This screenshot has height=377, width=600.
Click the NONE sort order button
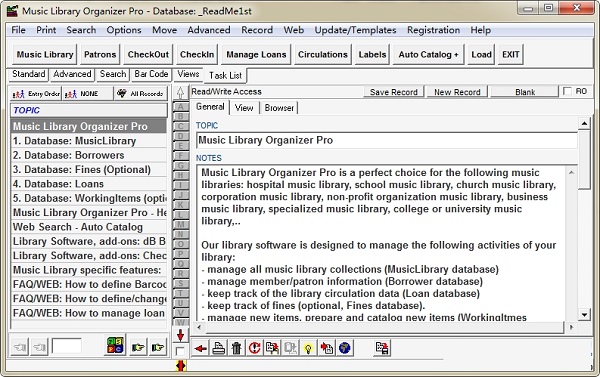[88, 93]
